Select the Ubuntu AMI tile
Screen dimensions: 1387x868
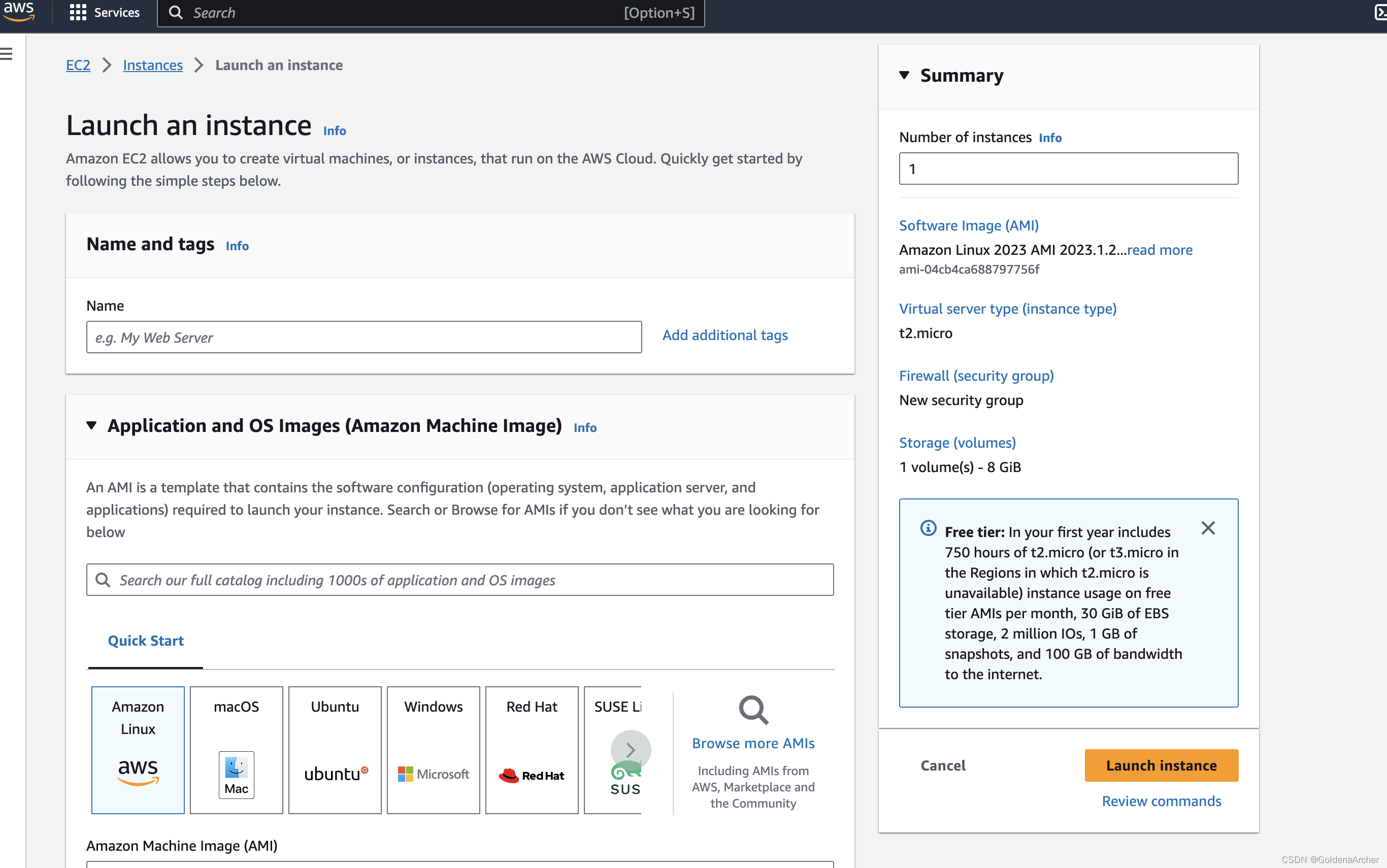(335, 750)
